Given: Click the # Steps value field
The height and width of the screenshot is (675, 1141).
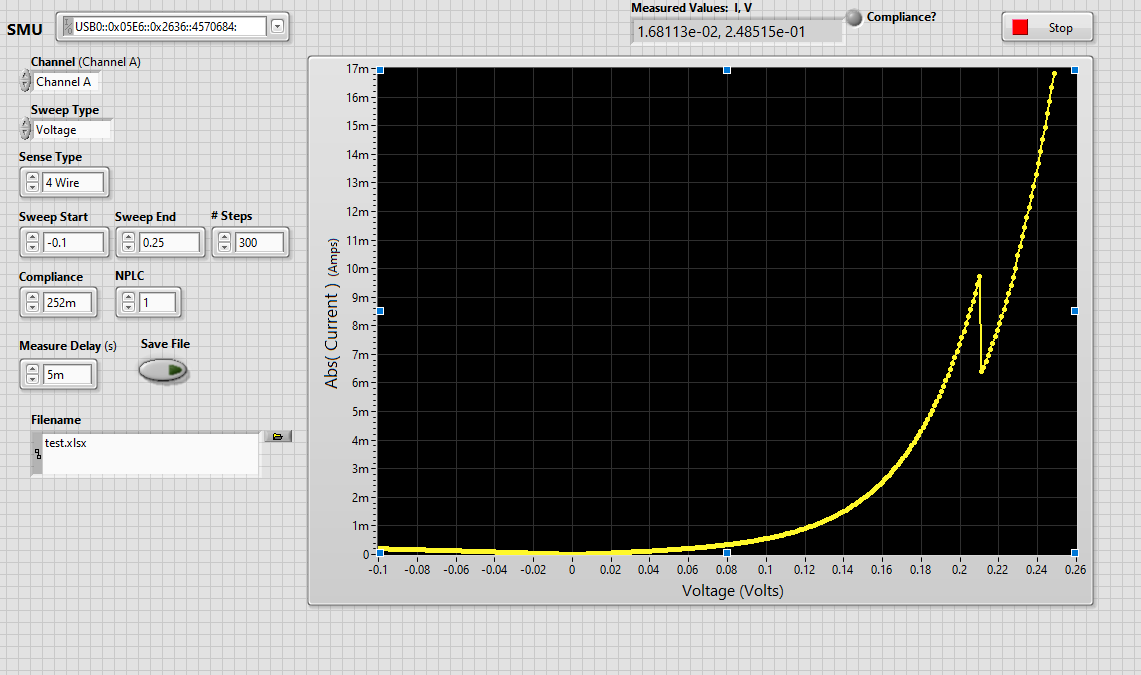Looking at the screenshot, I should click(258, 243).
